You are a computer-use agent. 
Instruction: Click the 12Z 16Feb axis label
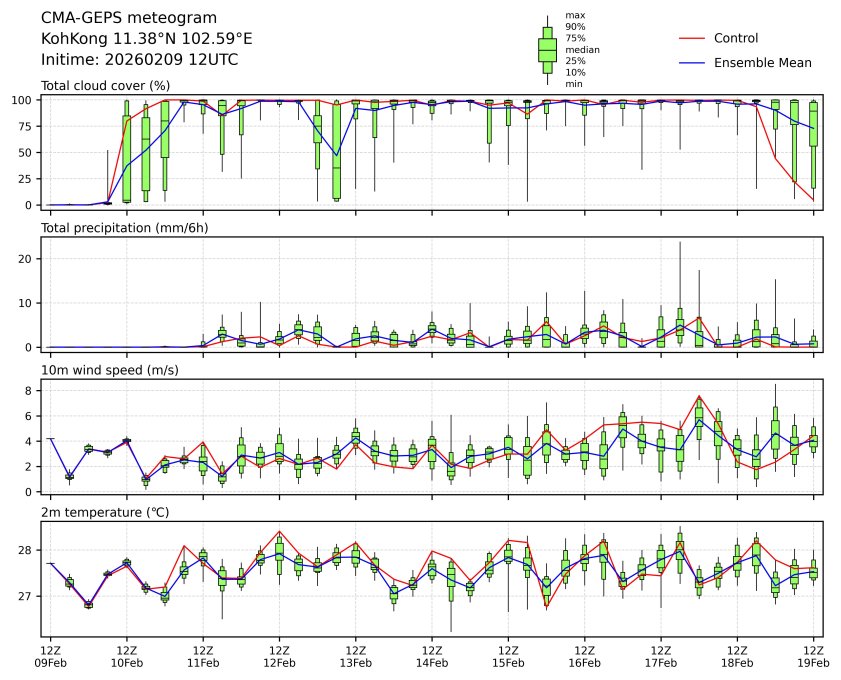(584, 656)
